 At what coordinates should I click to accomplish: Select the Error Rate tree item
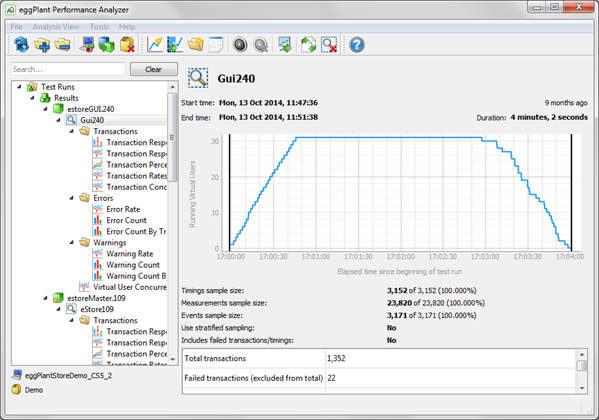pos(123,209)
